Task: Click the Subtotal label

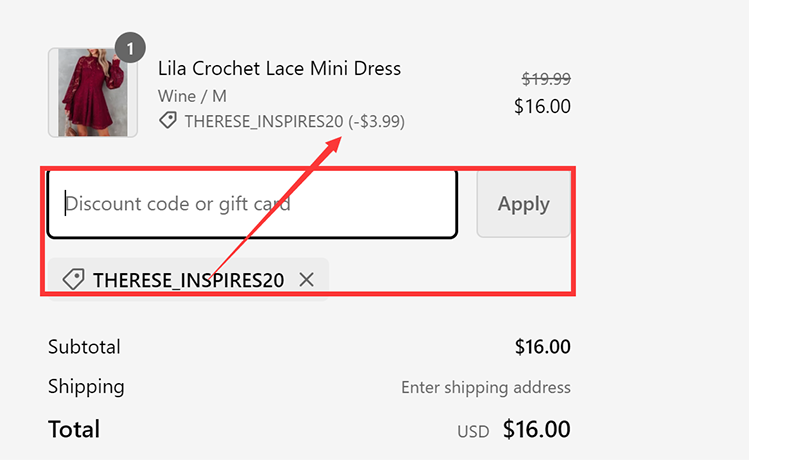Action: [84, 347]
